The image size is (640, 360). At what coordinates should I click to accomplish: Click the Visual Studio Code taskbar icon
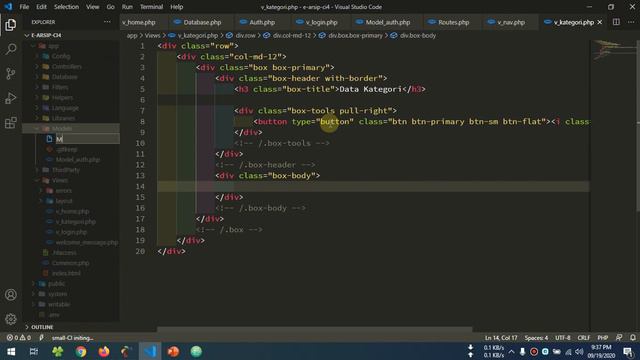(x=150, y=351)
